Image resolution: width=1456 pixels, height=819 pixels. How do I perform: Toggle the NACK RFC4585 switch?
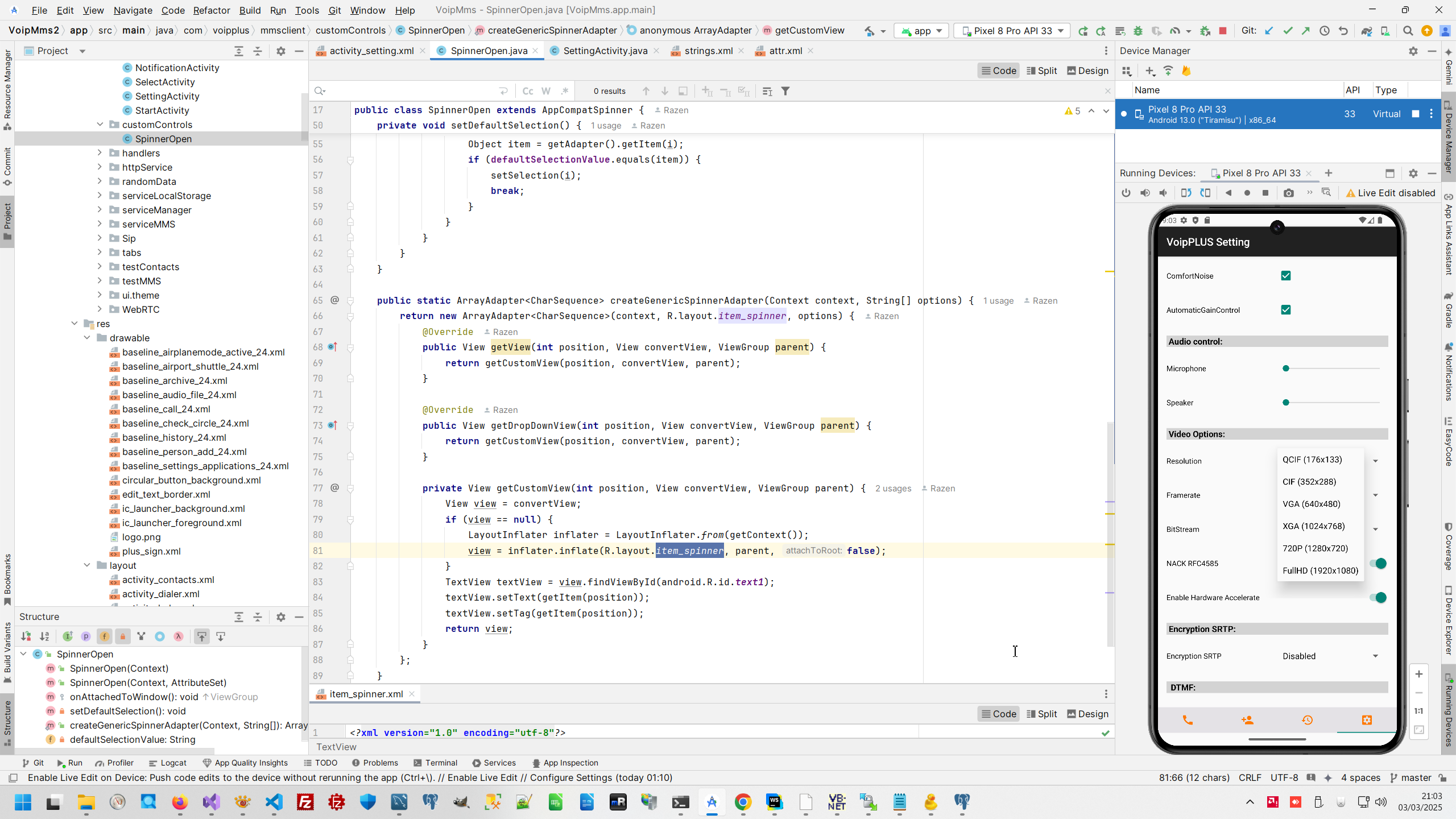[1378, 564]
